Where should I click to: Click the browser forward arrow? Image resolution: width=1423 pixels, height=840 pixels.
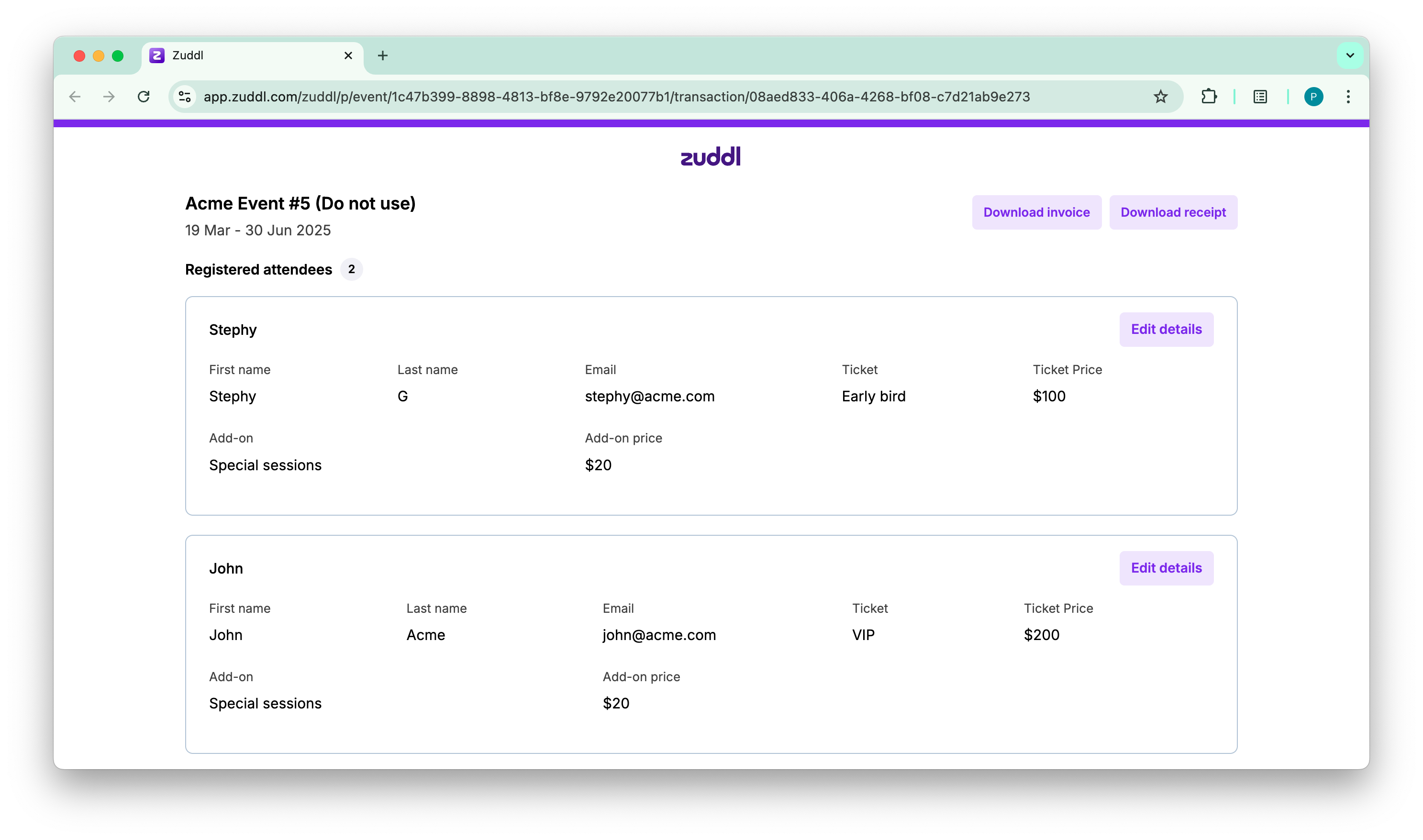109,97
